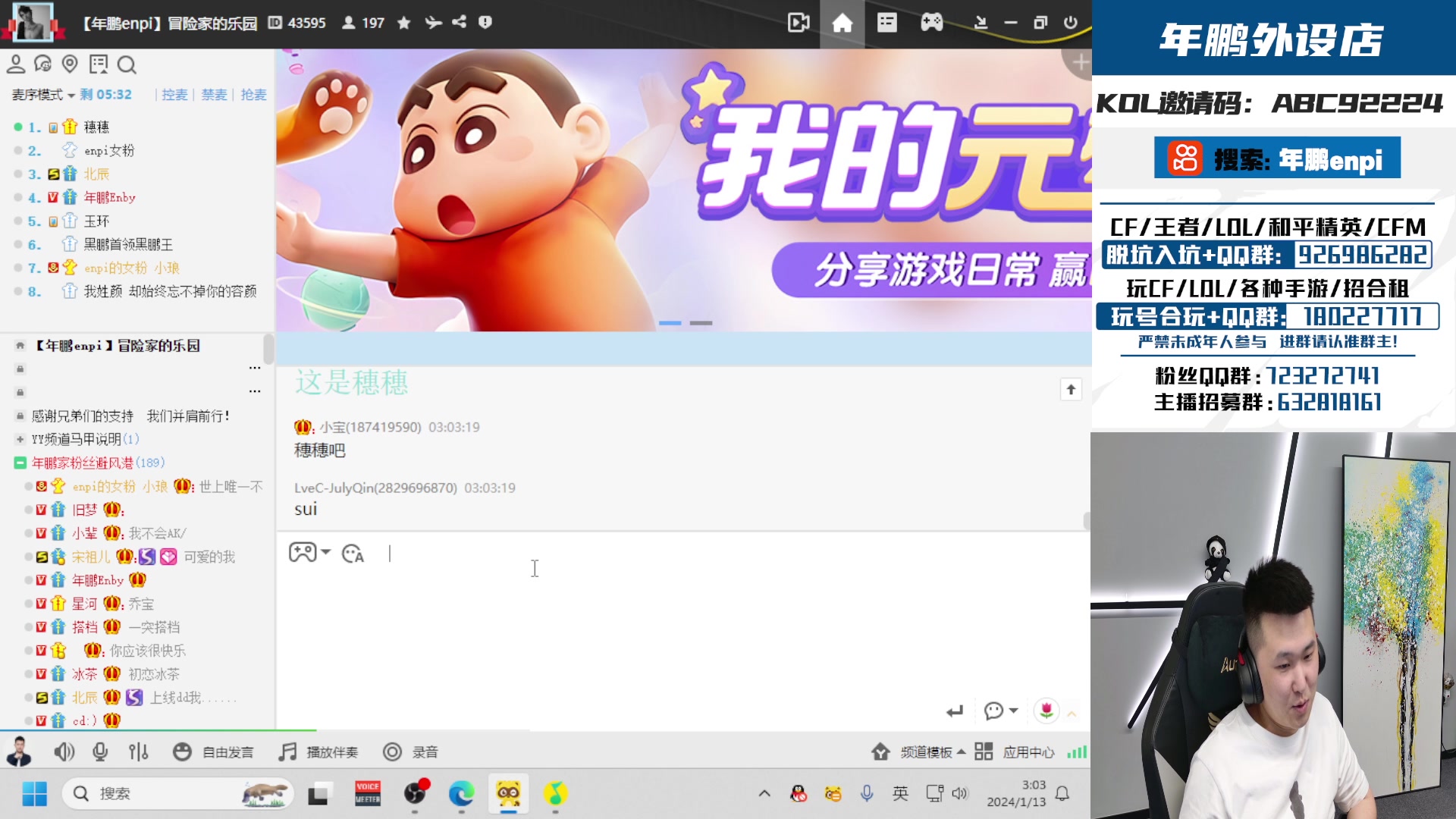Image resolution: width=1456 pixels, height=819 pixels.
Task: Switch the 英 input language indicator
Action: tap(900, 794)
